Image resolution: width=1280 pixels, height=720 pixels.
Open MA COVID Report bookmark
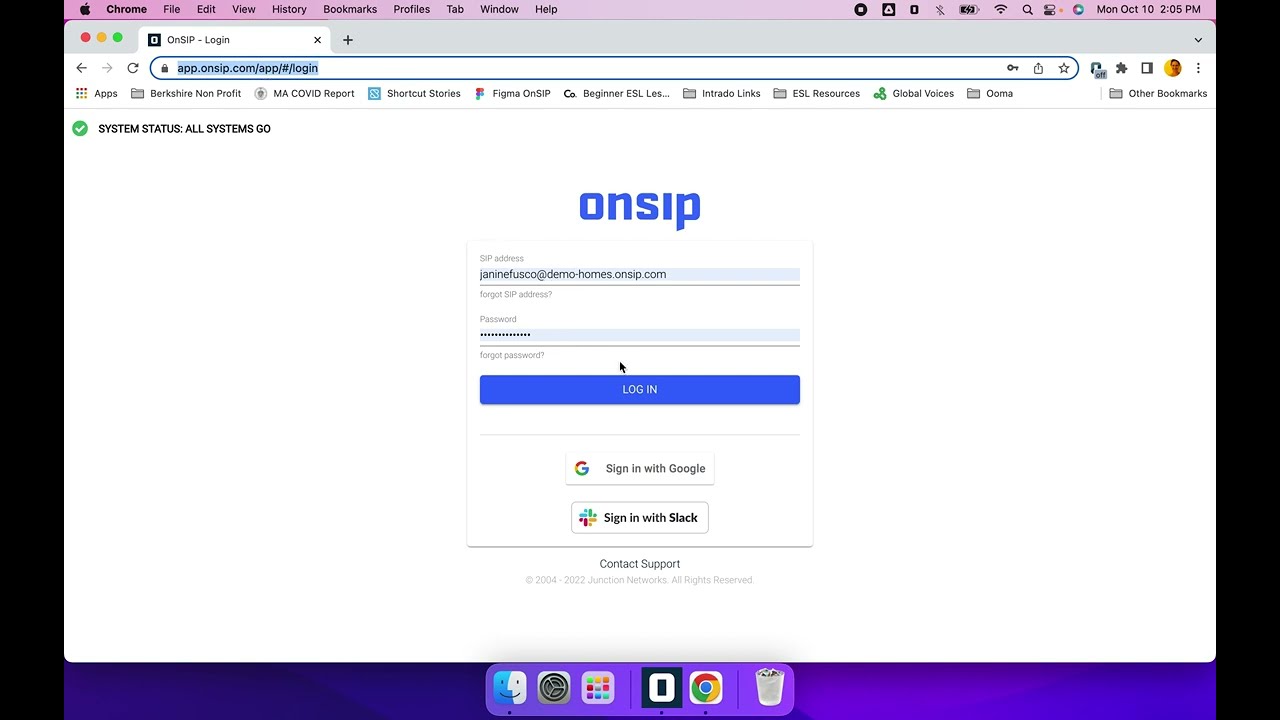point(305,93)
